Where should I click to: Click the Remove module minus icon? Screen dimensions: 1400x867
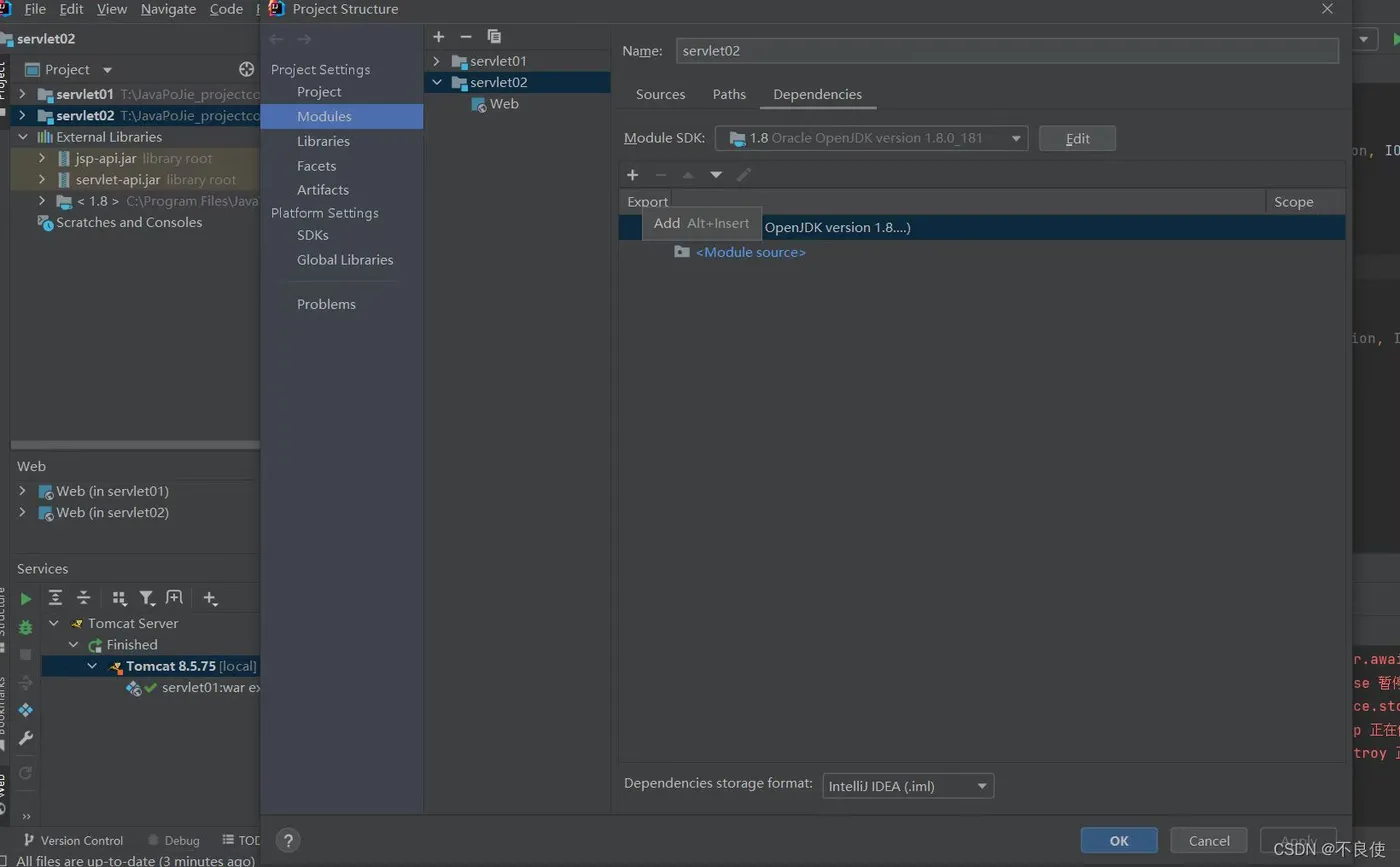(x=466, y=36)
